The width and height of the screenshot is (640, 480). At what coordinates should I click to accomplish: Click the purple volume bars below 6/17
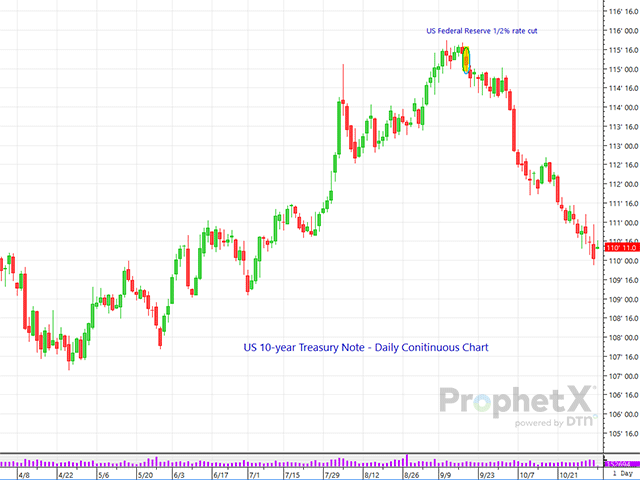pyautogui.click(x=222, y=463)
